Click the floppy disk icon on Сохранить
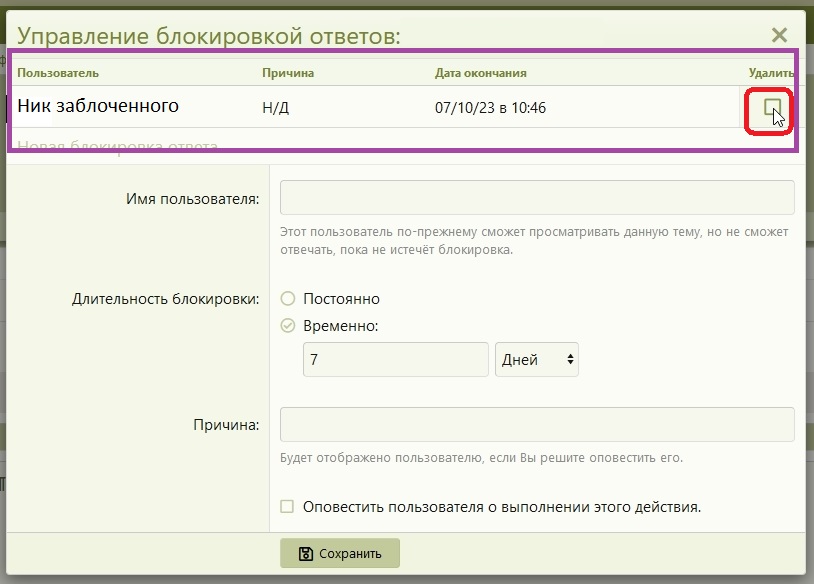Screen dimensions: 814x584 [x=306, y=554]
